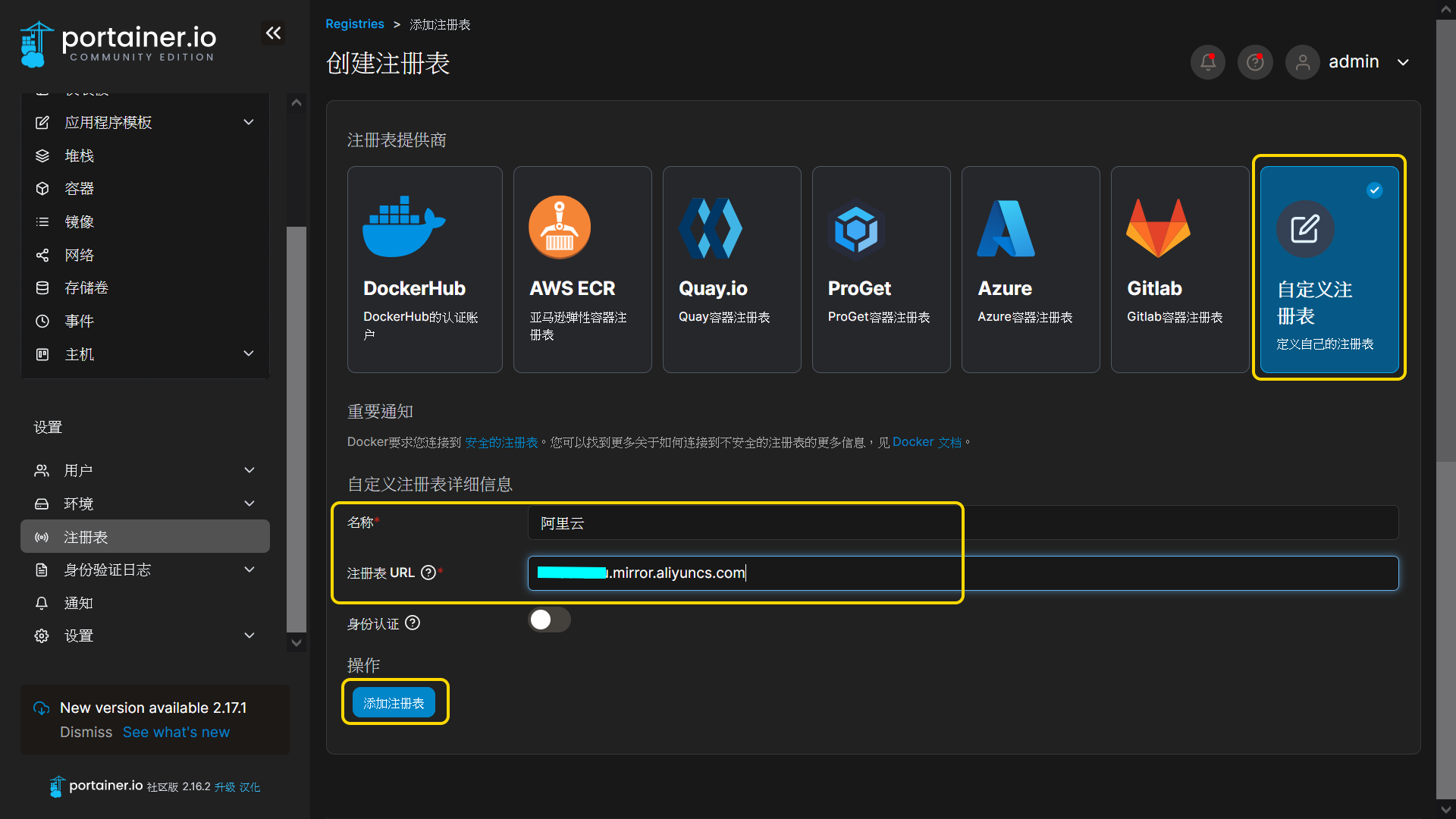
Task: Follow the Registries breadcrumb link
Action: 355,24
